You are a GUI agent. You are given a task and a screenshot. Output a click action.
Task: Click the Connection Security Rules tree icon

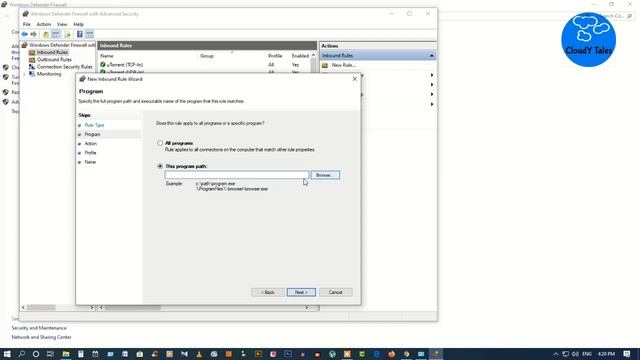(32, 67)
